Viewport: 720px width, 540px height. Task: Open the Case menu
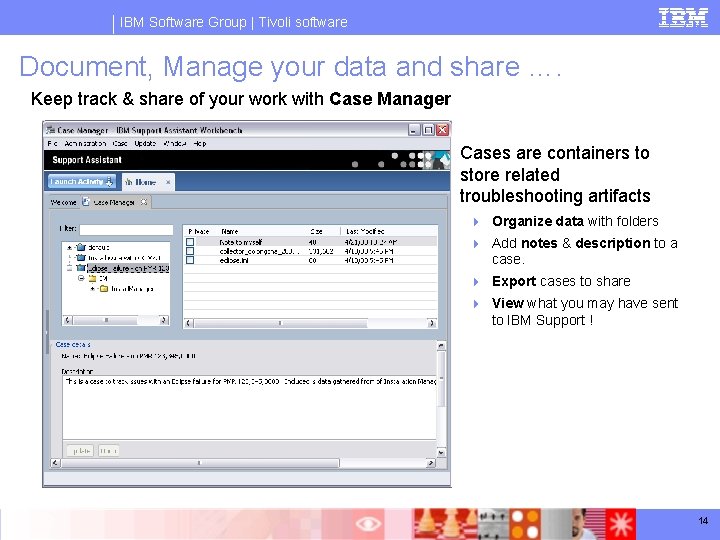[120, 144]
